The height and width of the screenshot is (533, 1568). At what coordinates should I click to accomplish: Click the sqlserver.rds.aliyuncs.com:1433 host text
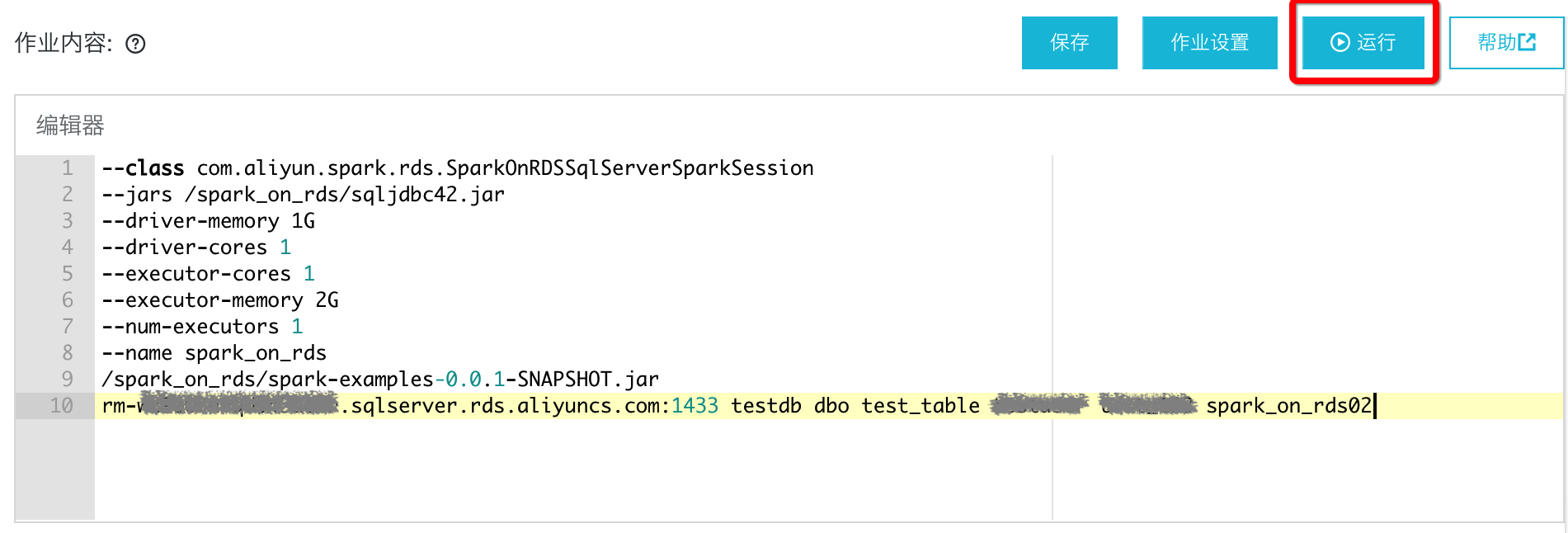point(530,406)
